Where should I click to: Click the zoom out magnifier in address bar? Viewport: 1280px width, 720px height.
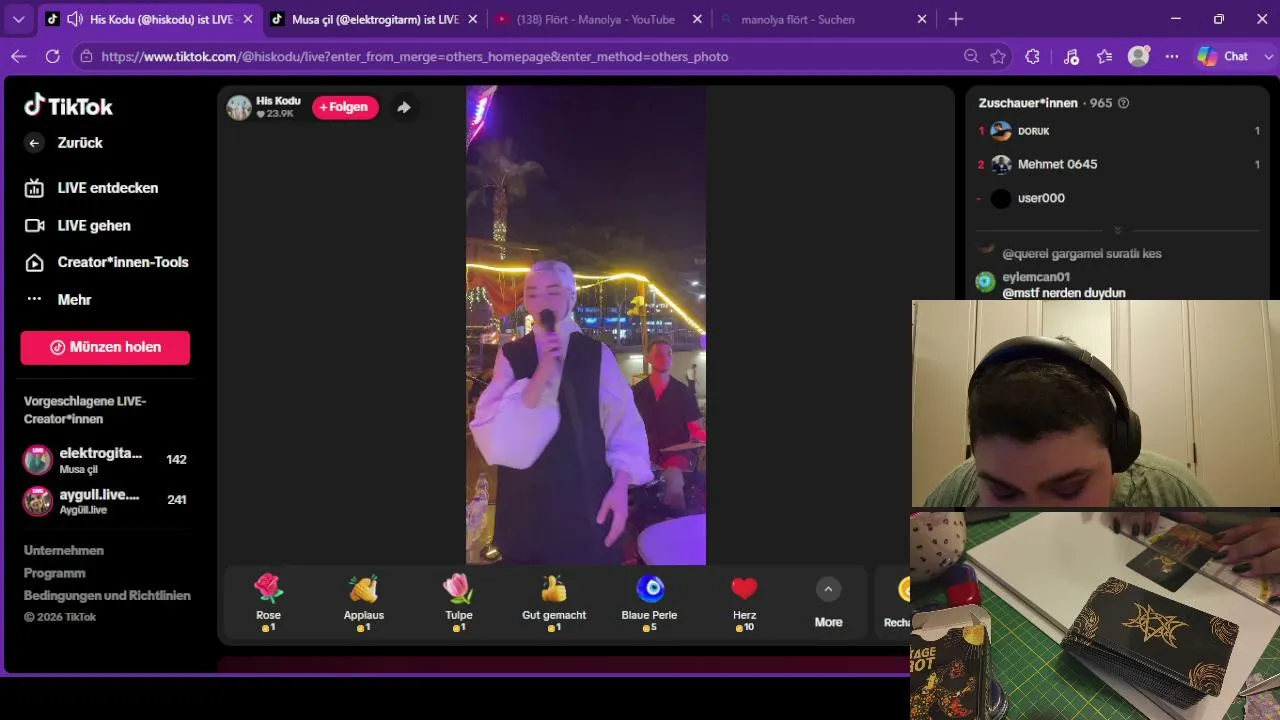(971, 57)
